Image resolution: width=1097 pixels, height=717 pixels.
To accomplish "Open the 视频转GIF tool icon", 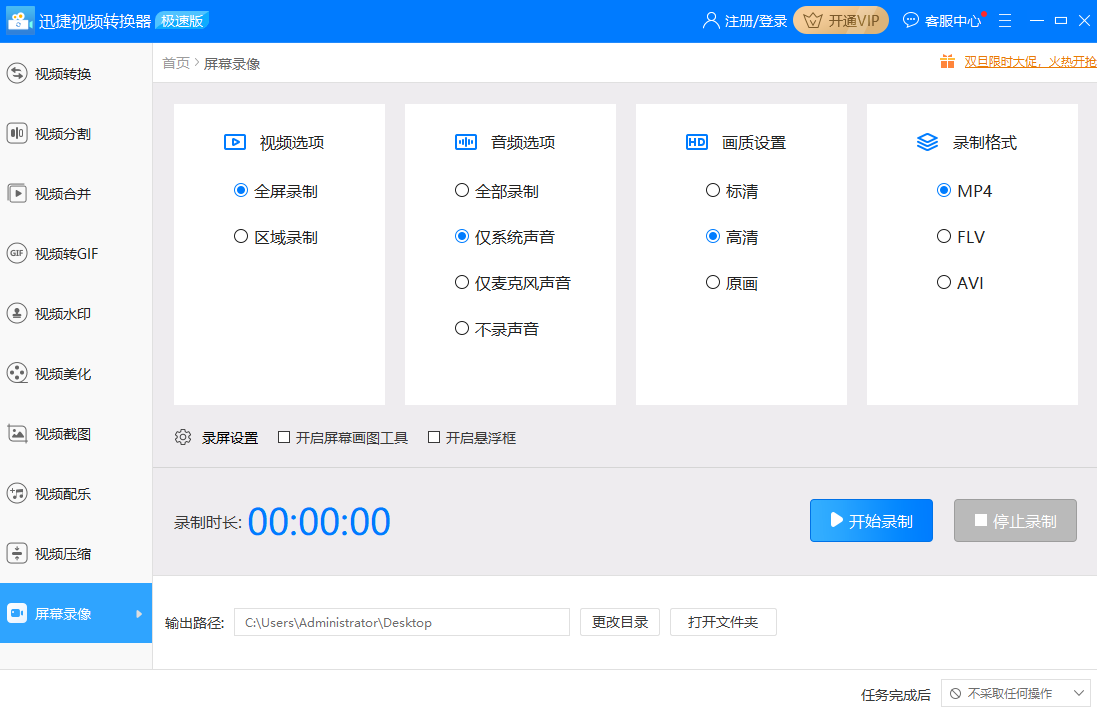I will pyautogui.click(x=17, y=253).
